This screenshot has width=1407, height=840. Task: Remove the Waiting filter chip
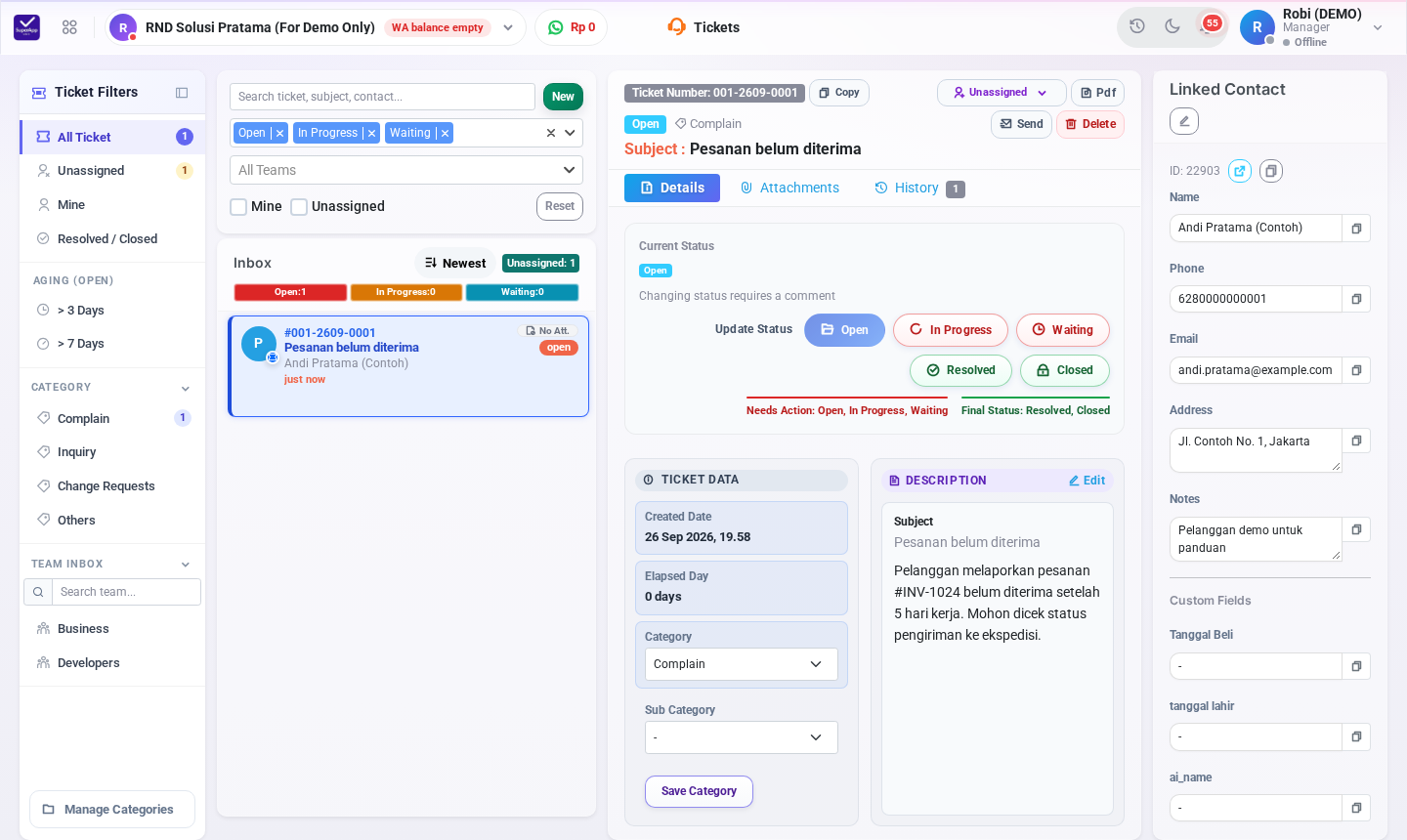coord(445,133)
